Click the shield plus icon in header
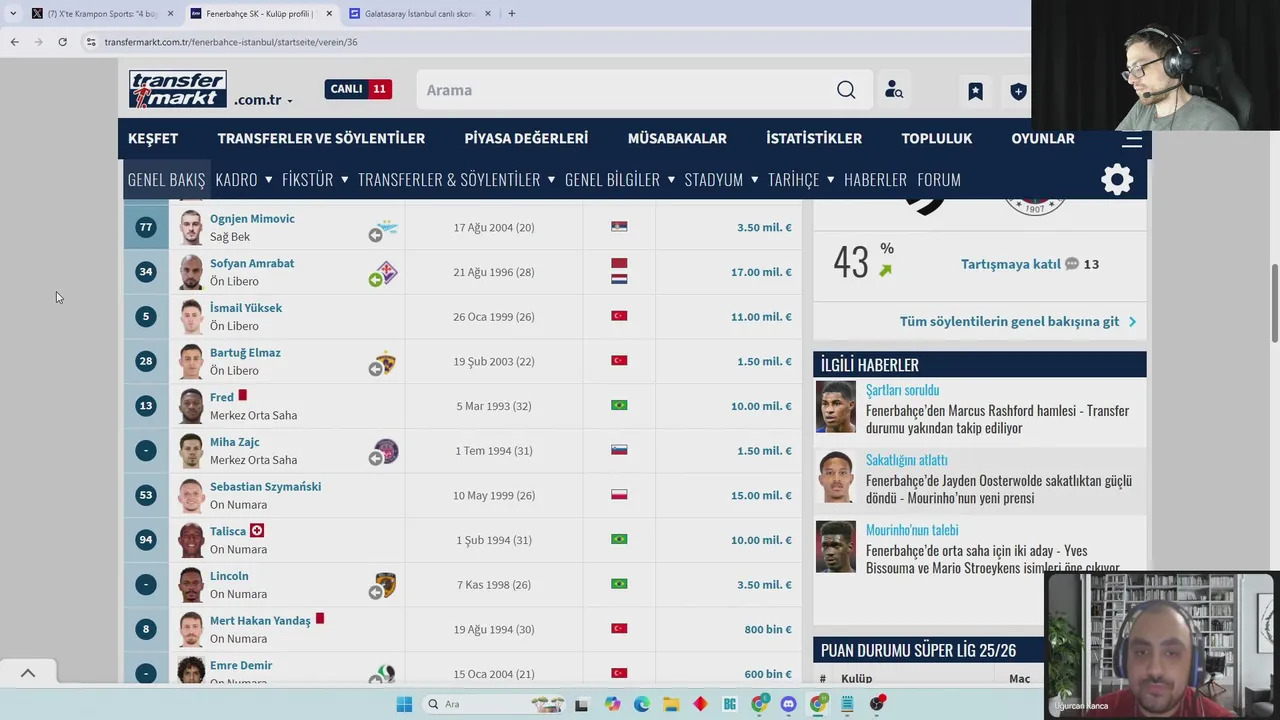Screen dimensions: 1280x720 pos(1018,91)
